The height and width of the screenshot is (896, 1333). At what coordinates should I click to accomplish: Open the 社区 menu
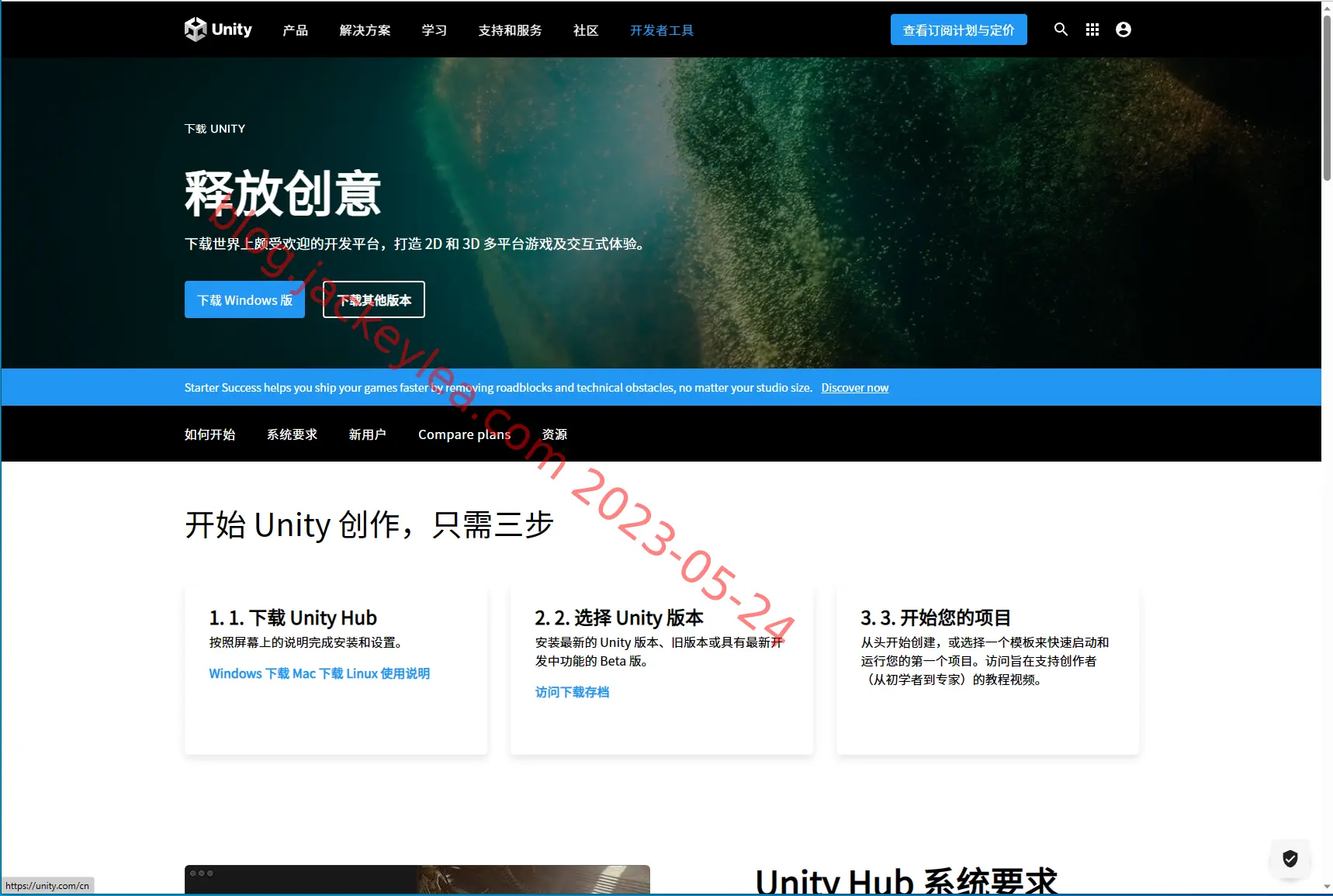click(x=586, y=30)
